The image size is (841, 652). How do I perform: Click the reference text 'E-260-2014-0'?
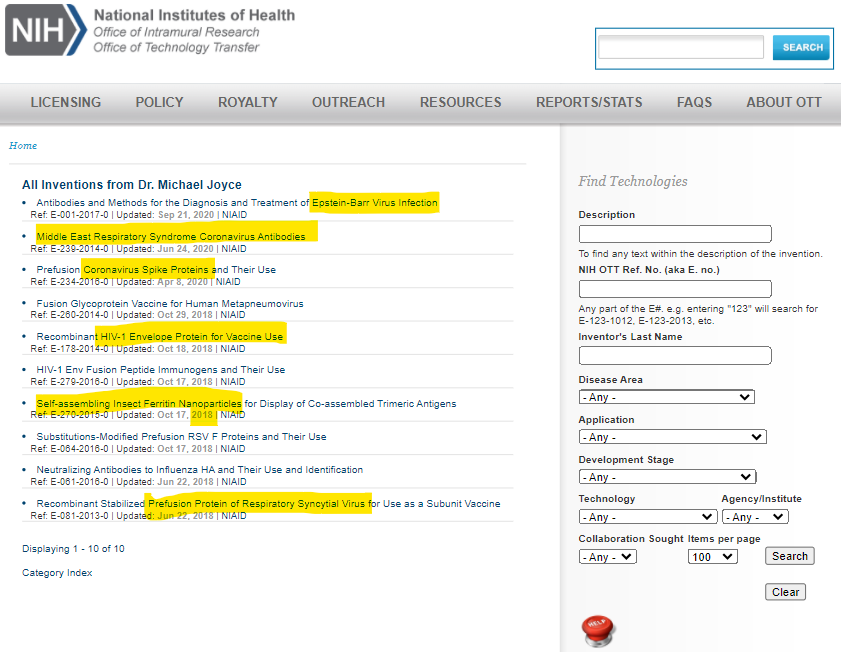tap(79, 315)
